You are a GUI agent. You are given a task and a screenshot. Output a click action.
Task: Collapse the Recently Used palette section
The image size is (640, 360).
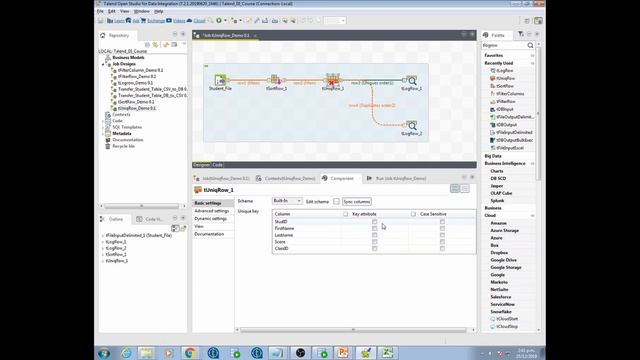pos(532,63)
